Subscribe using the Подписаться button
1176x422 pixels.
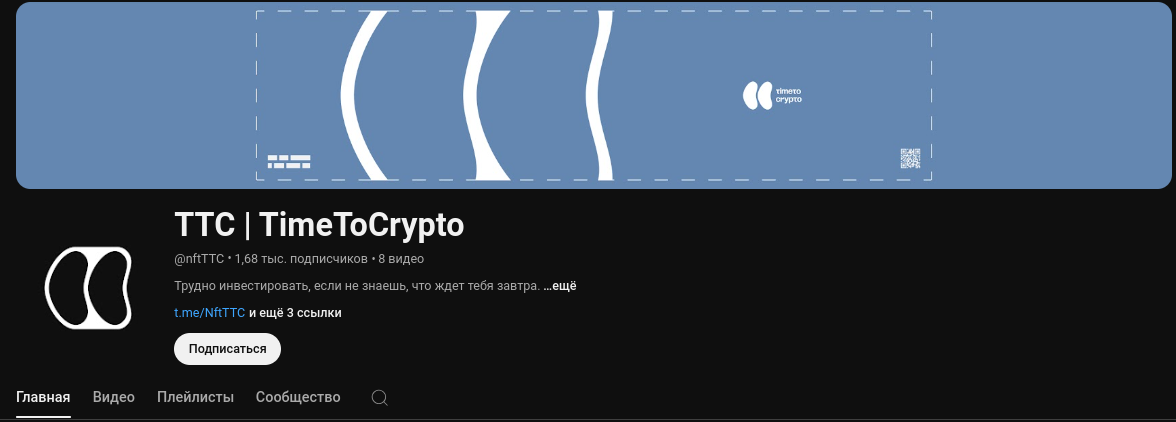point(227,349)
